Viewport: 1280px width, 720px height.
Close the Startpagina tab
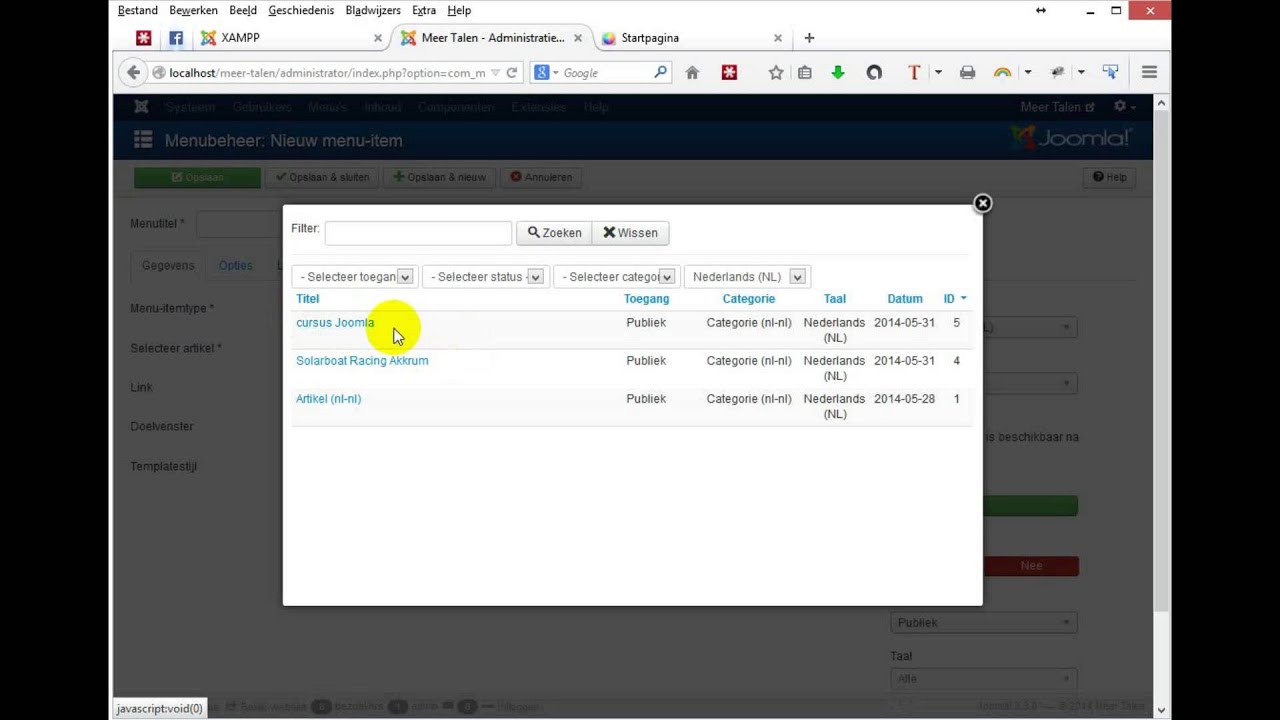pos(778,38)
